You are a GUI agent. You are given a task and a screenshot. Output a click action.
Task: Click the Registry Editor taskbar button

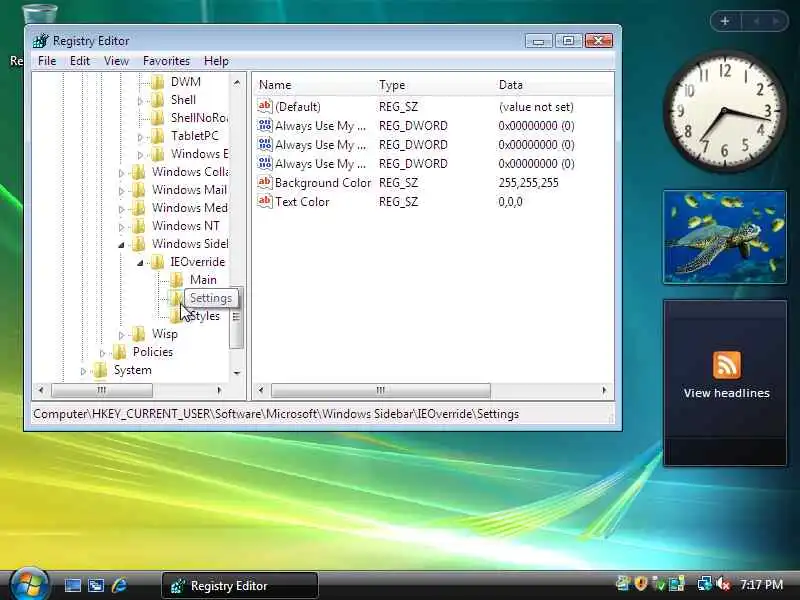point(240,585)
